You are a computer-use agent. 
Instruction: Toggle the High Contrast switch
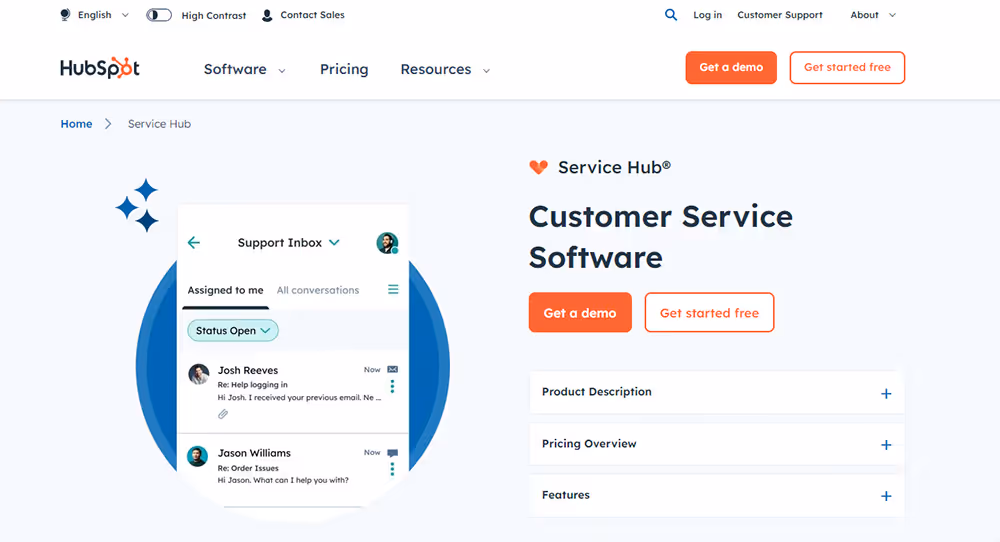[159, 15]
